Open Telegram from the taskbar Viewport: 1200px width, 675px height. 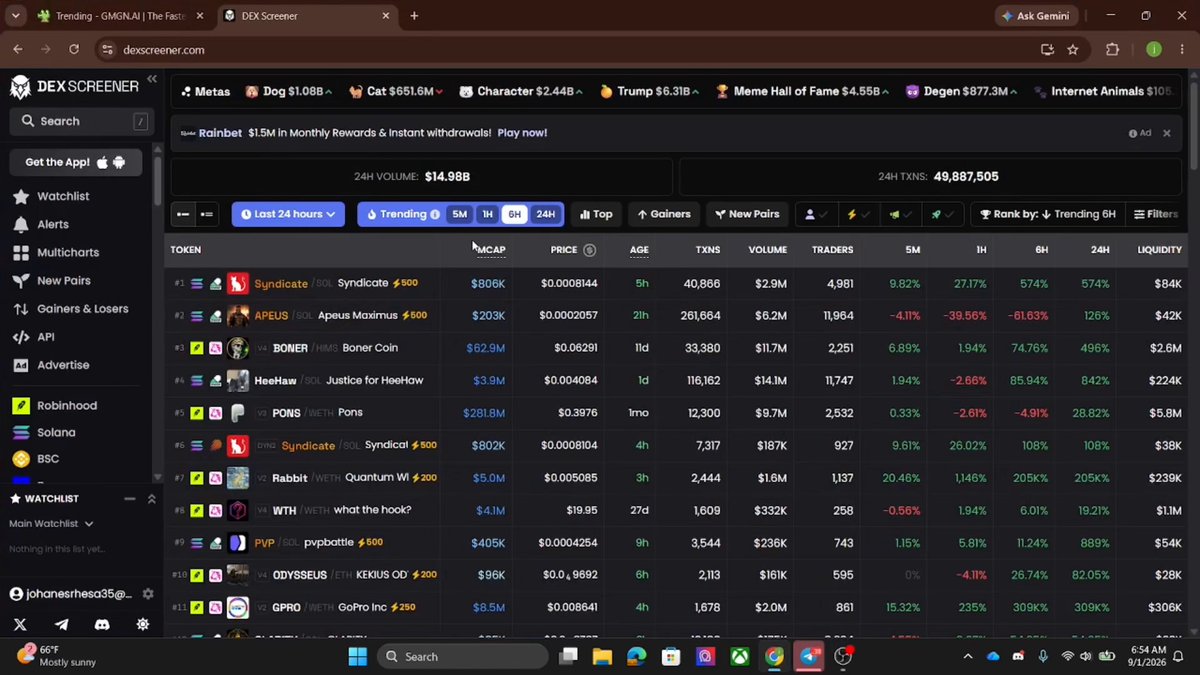(809, 657)
